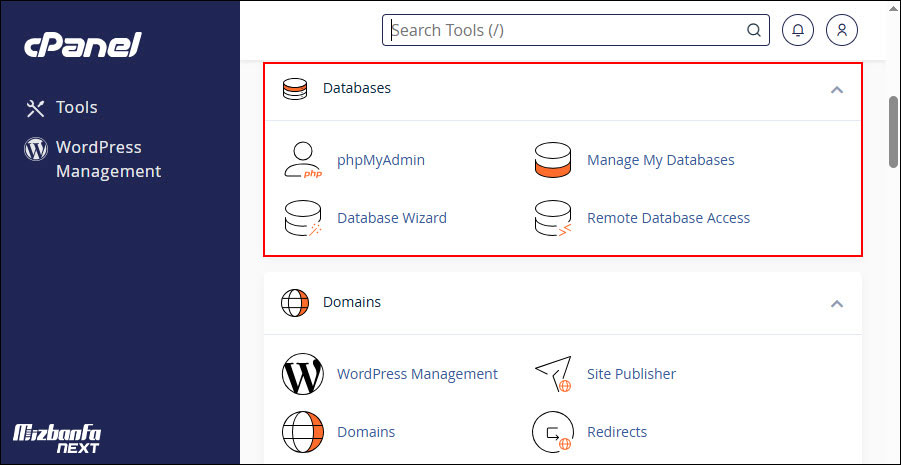Open the Domains link
Screen dimensions: 901x465
[x=366, y=432]
